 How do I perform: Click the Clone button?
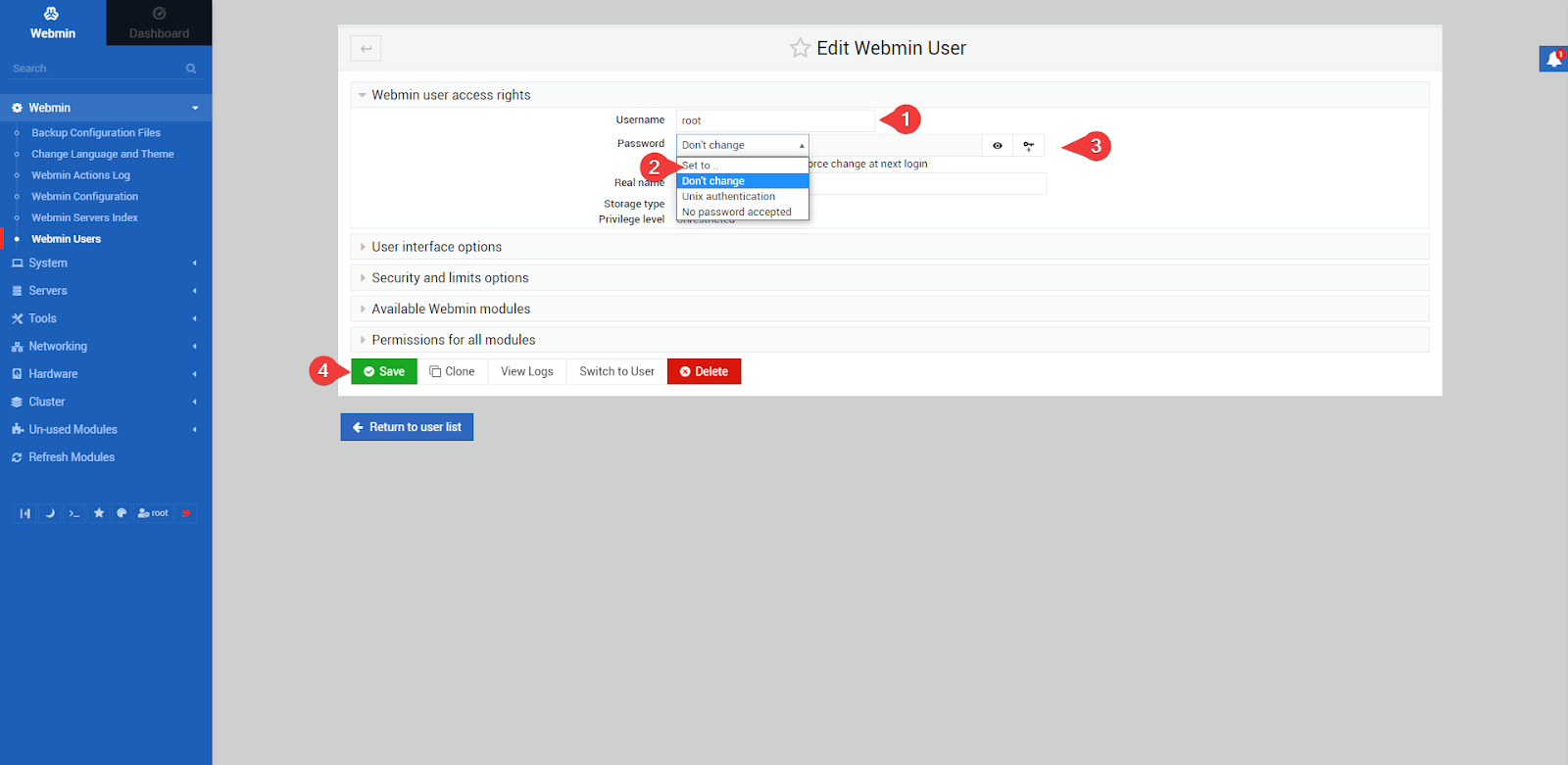click(x=453, y=372)
